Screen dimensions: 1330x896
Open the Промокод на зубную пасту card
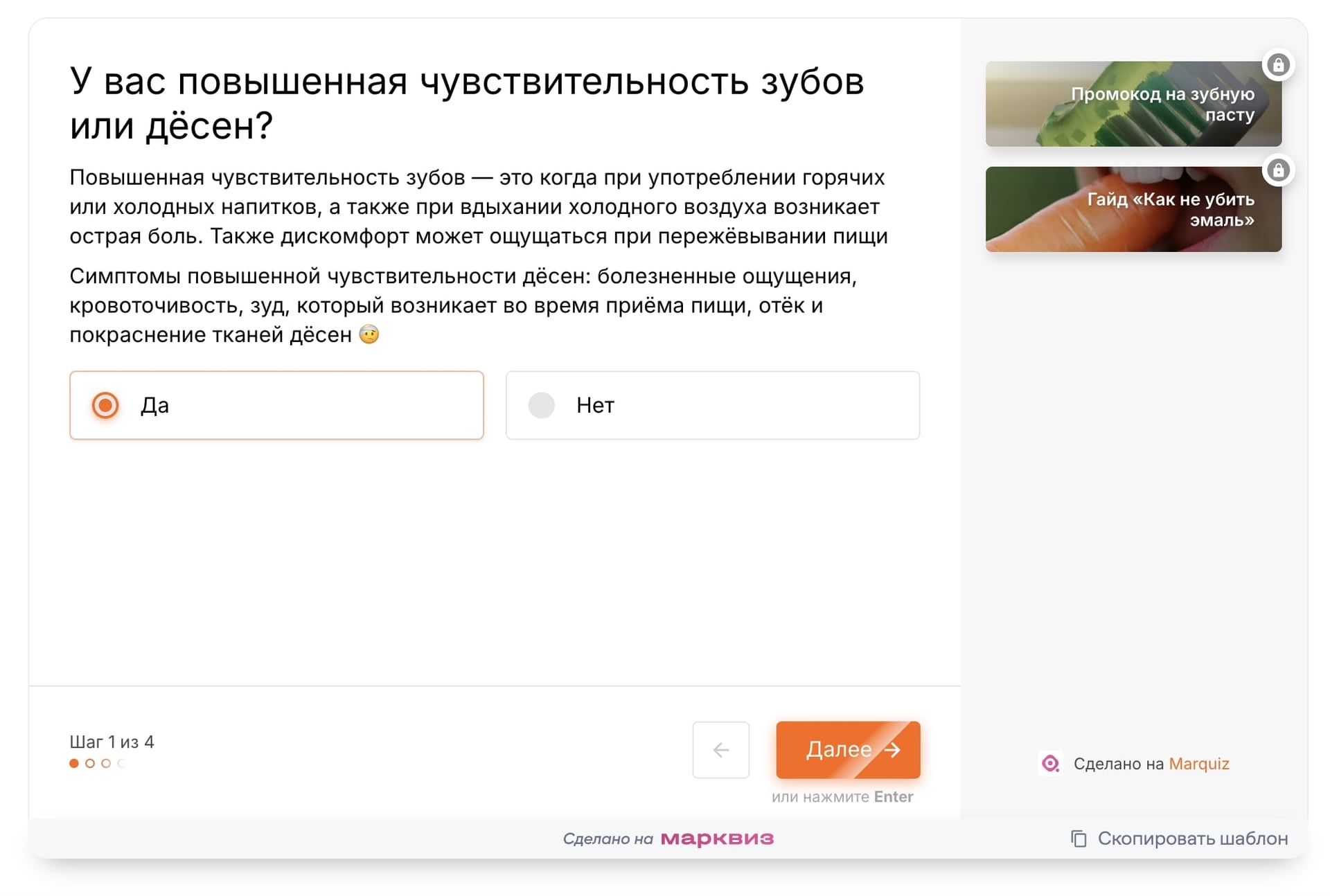pyautogui.click(x=1133, y=104)
